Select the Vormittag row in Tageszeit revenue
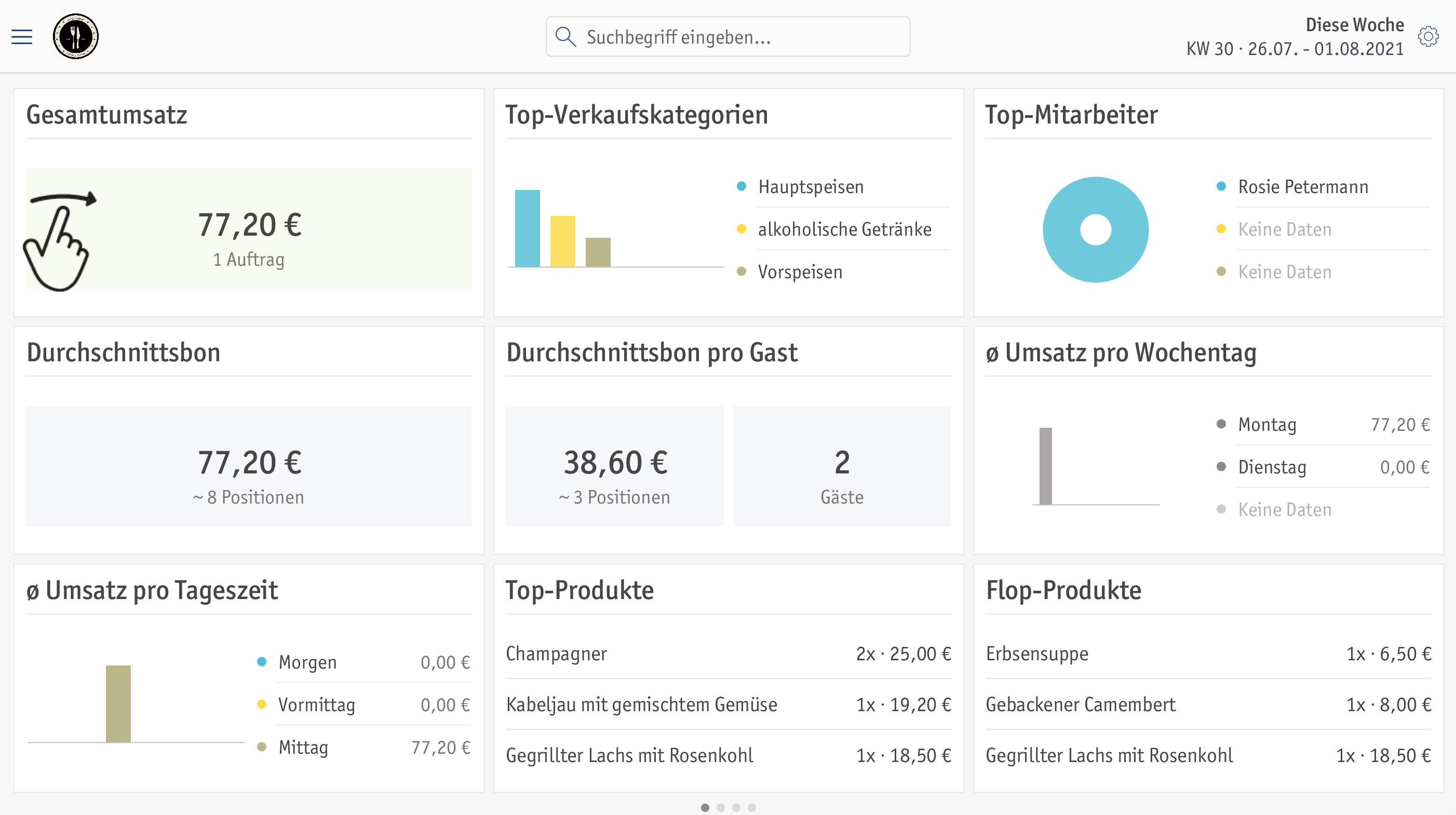Viewport: 1456px width, 815px height. point(363,705)
